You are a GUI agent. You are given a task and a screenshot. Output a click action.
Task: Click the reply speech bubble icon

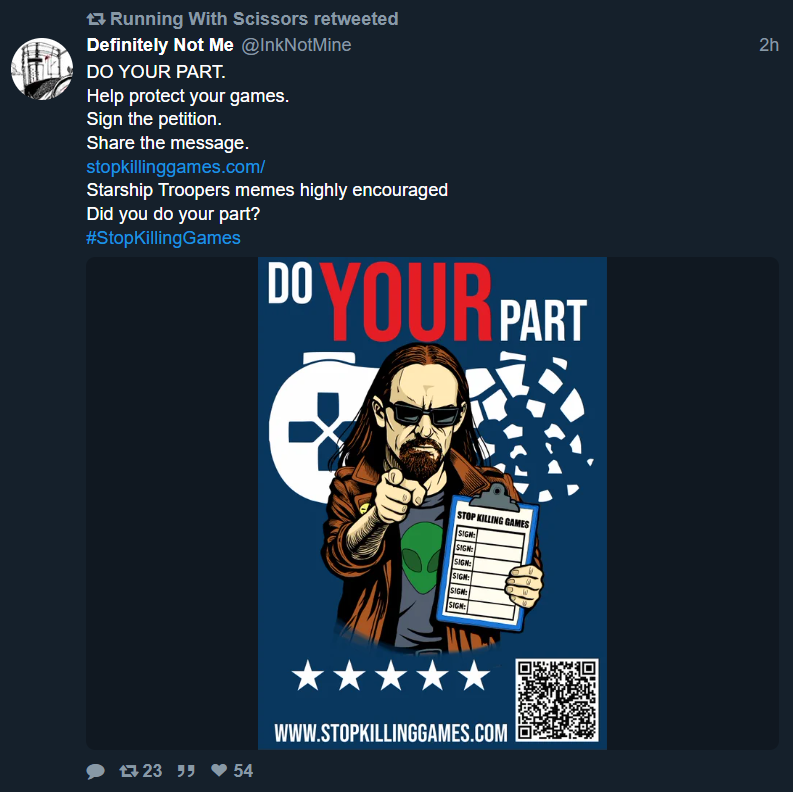coord(95,771)
